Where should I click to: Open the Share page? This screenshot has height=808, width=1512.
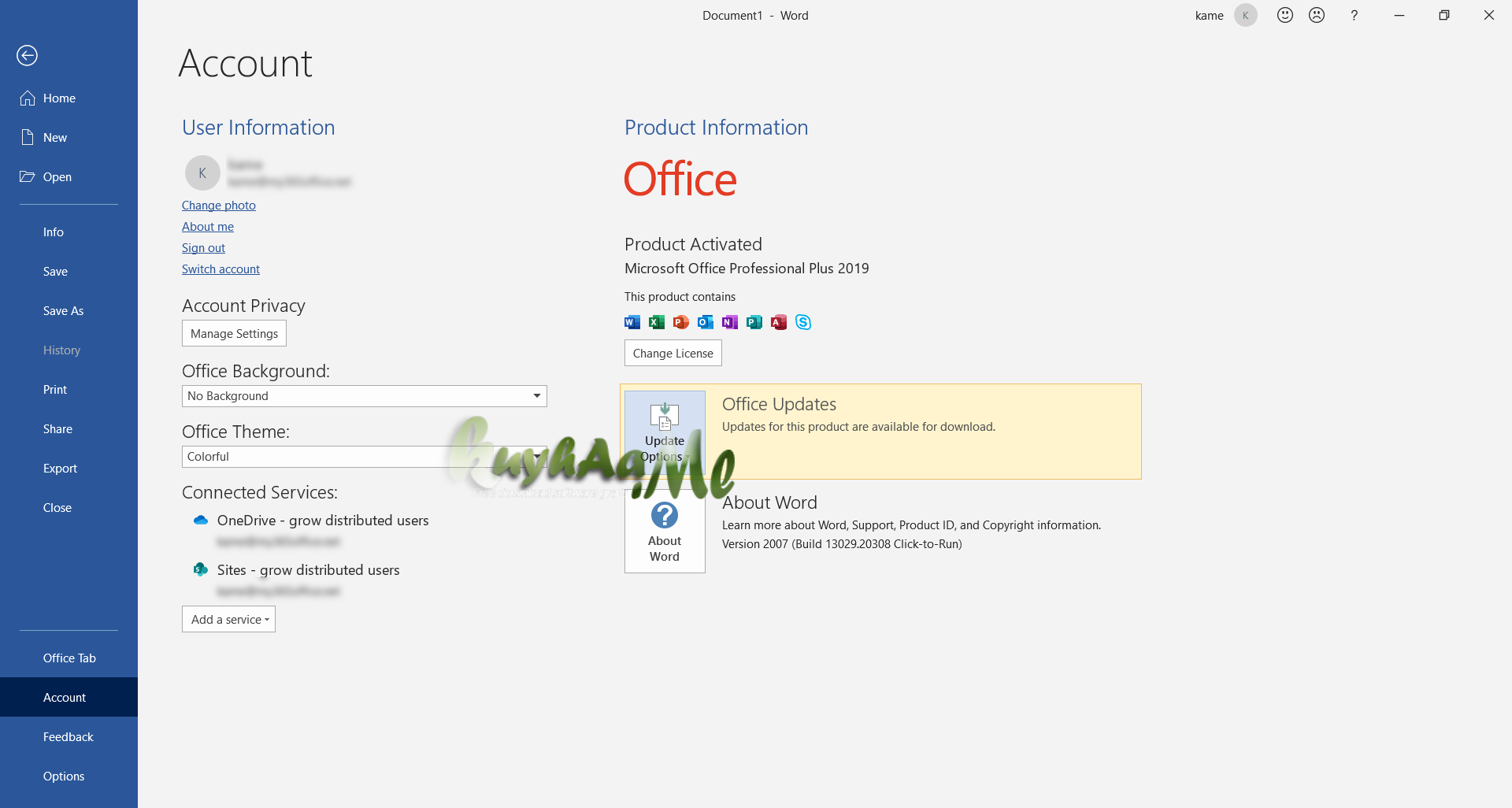tap(69, 429)
